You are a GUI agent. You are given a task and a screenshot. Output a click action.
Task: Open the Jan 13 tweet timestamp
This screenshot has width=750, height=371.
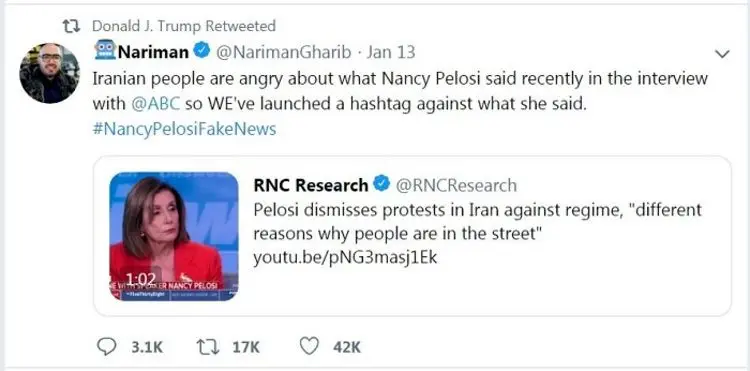pyautogui.click(x=390, y=52)
